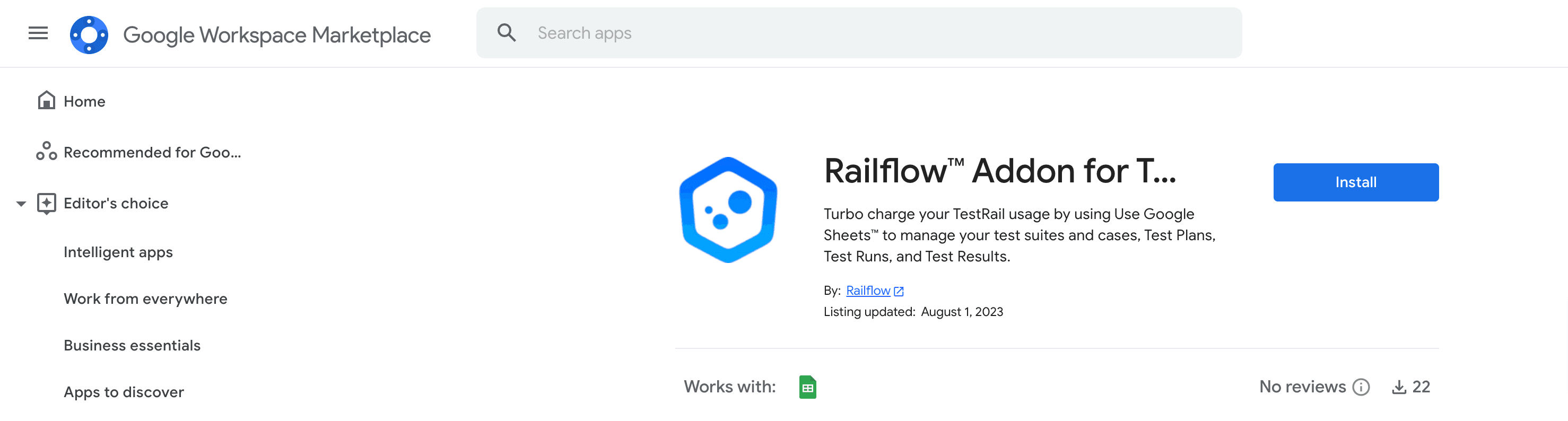Click the download count 22
This screenshot has height=421, width=1568.
[x=1421, y=387]
